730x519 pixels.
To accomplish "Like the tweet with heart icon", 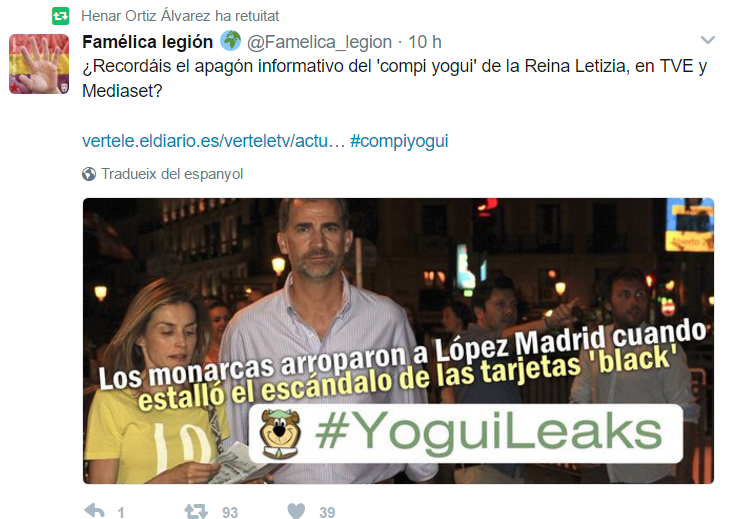I will click(296, 511).
